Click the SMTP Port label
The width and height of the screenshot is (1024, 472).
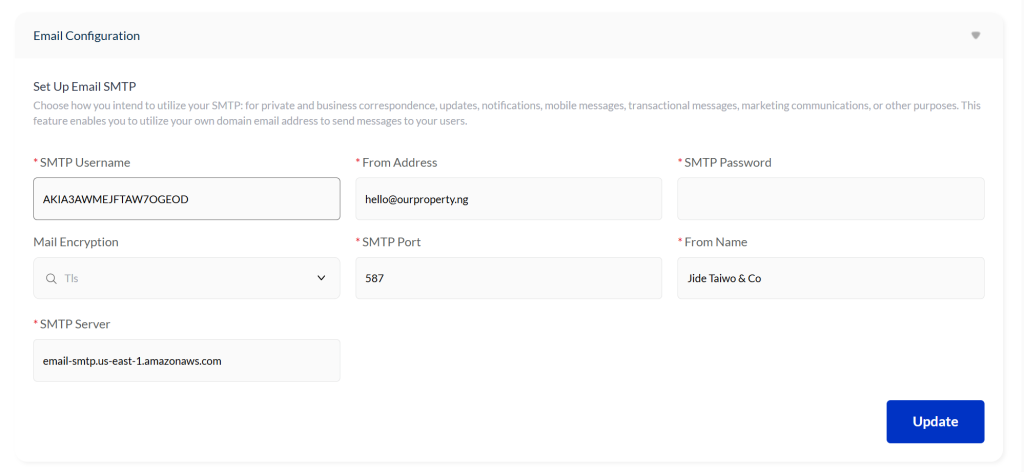click(392, 242)
